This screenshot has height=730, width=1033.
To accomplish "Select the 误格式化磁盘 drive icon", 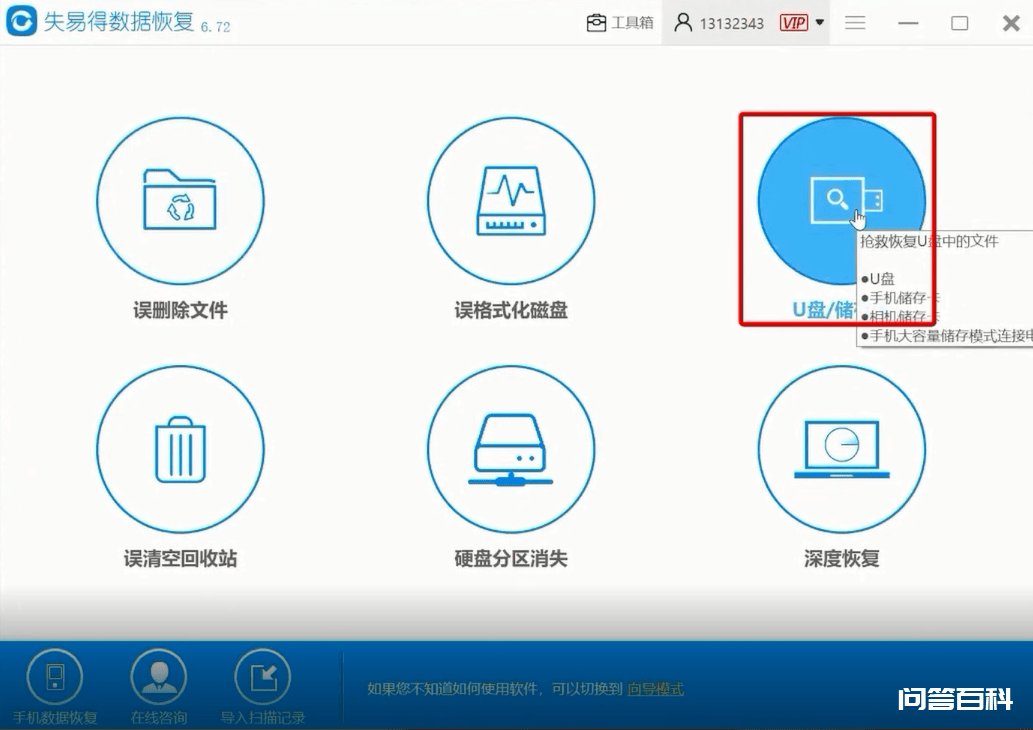I will click(511, 201).
